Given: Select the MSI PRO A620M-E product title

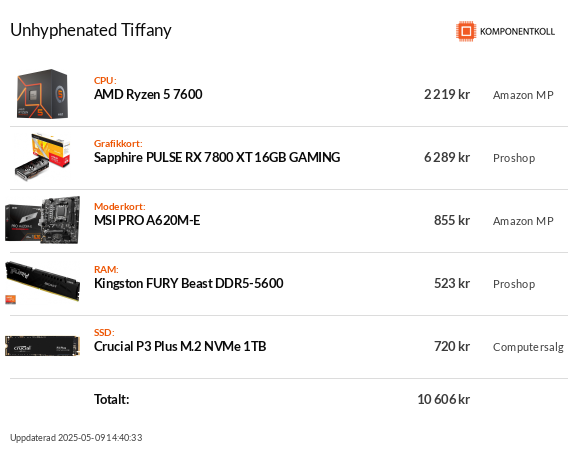Looking at the screenshot, I should coord(147,220).
